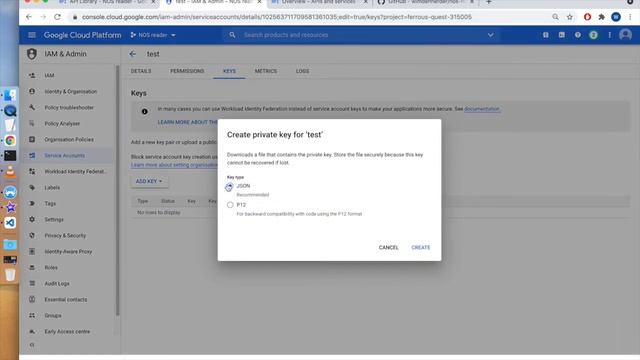Open the ADD KEY dropdown button
The height and width of the screenshot is (360, 640).
pyautogui.click(x=149, y=181)
